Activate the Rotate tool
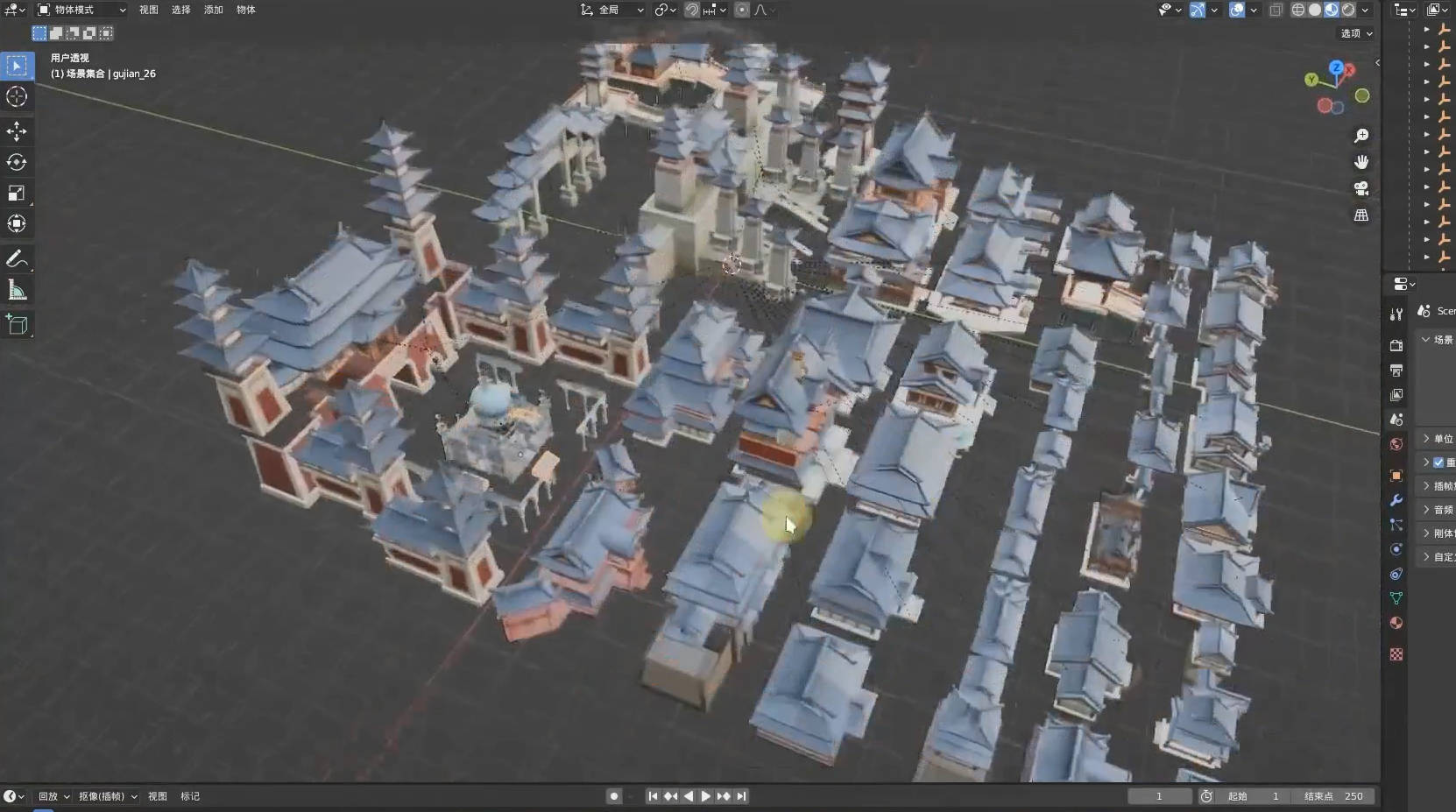The width and height of the screenshot is (1456, 812). (x=17, y=162)
